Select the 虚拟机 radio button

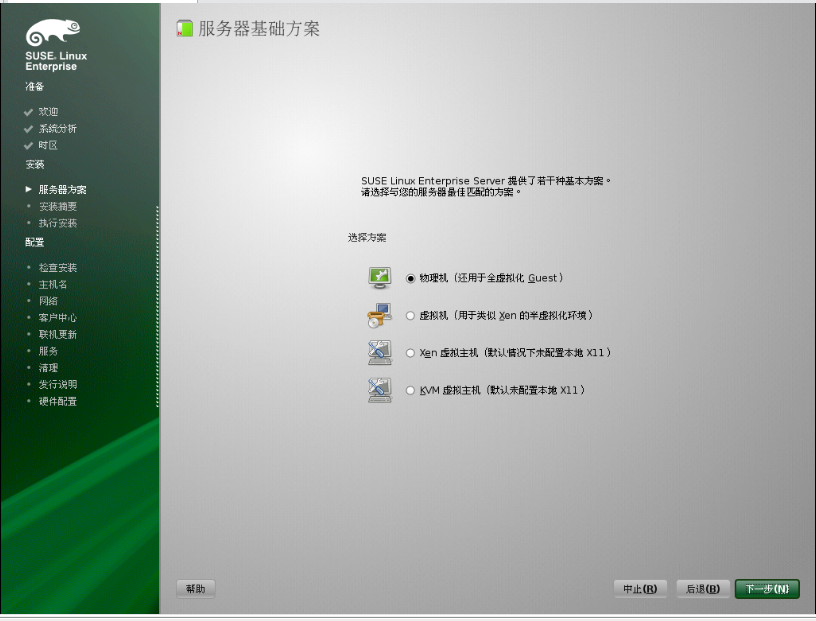[x=410, y=315]
